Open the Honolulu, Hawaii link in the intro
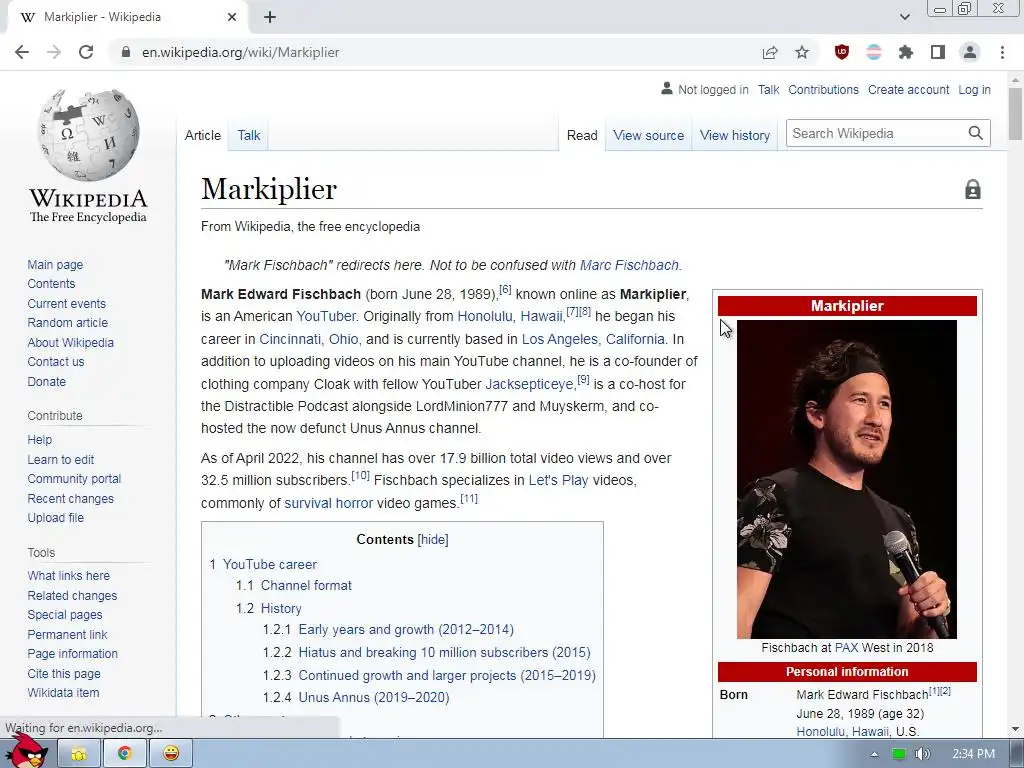 [510, 316]
